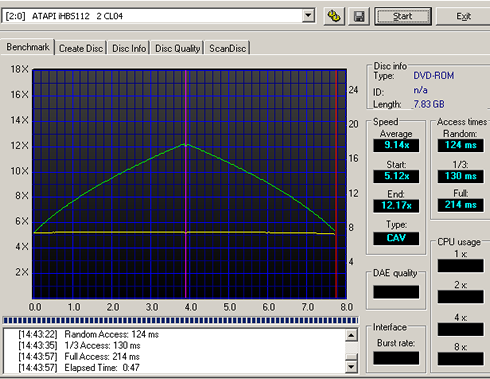Screen dimensions: 490x379
Task: Click the log scrollbar down arrow
Action: coord(351,367)
